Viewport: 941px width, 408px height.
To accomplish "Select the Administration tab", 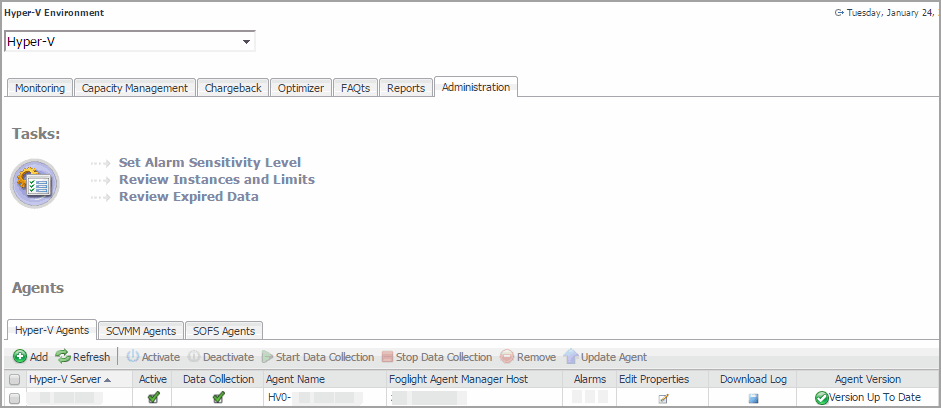I will pyautogui.click(x=476, y=87).
